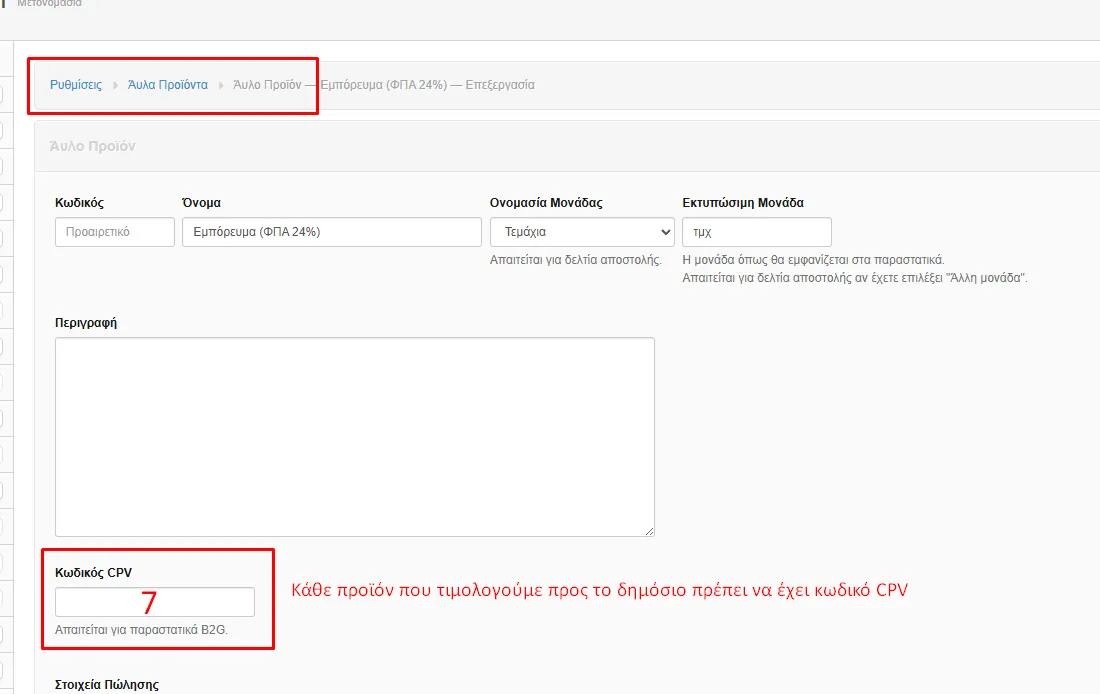Click the current breadcrumb Εμπόρευμα (ΦΠΑ 24%) Επεξεργασία
Image resolution: width=1100 pixels, height=694 pixels.
click(384, 85)
